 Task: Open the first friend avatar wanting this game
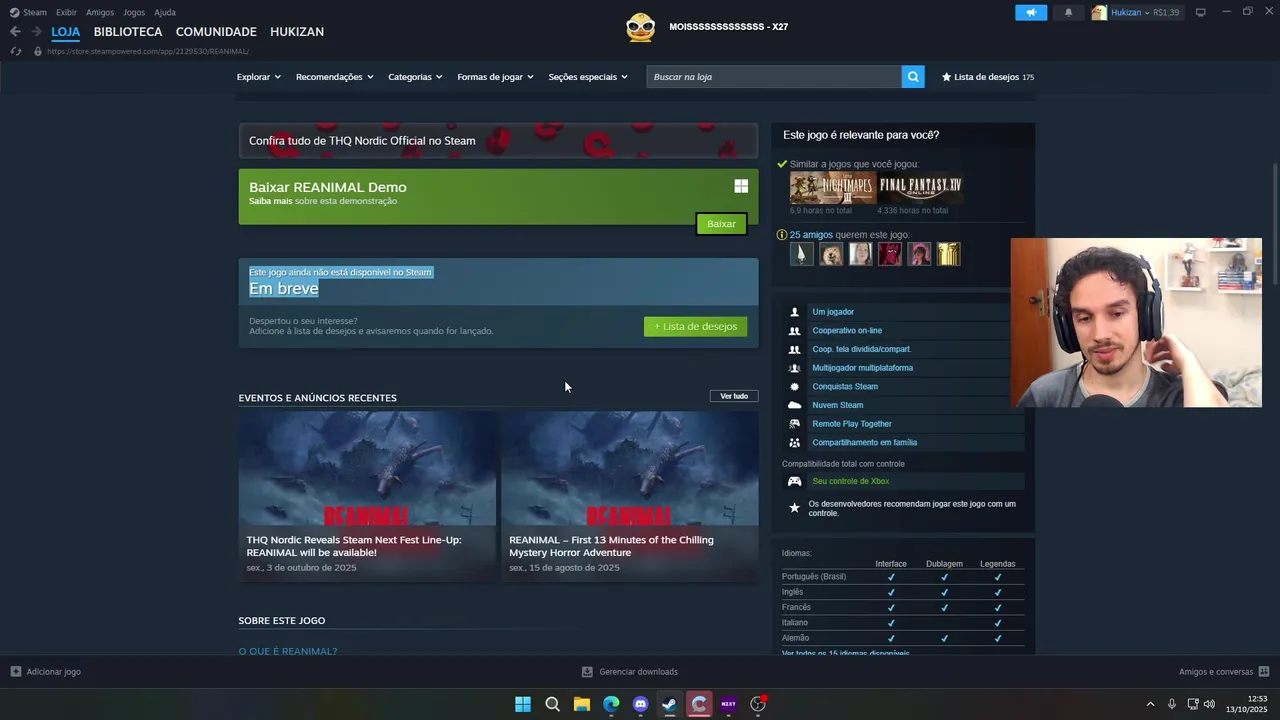(801, 254)
